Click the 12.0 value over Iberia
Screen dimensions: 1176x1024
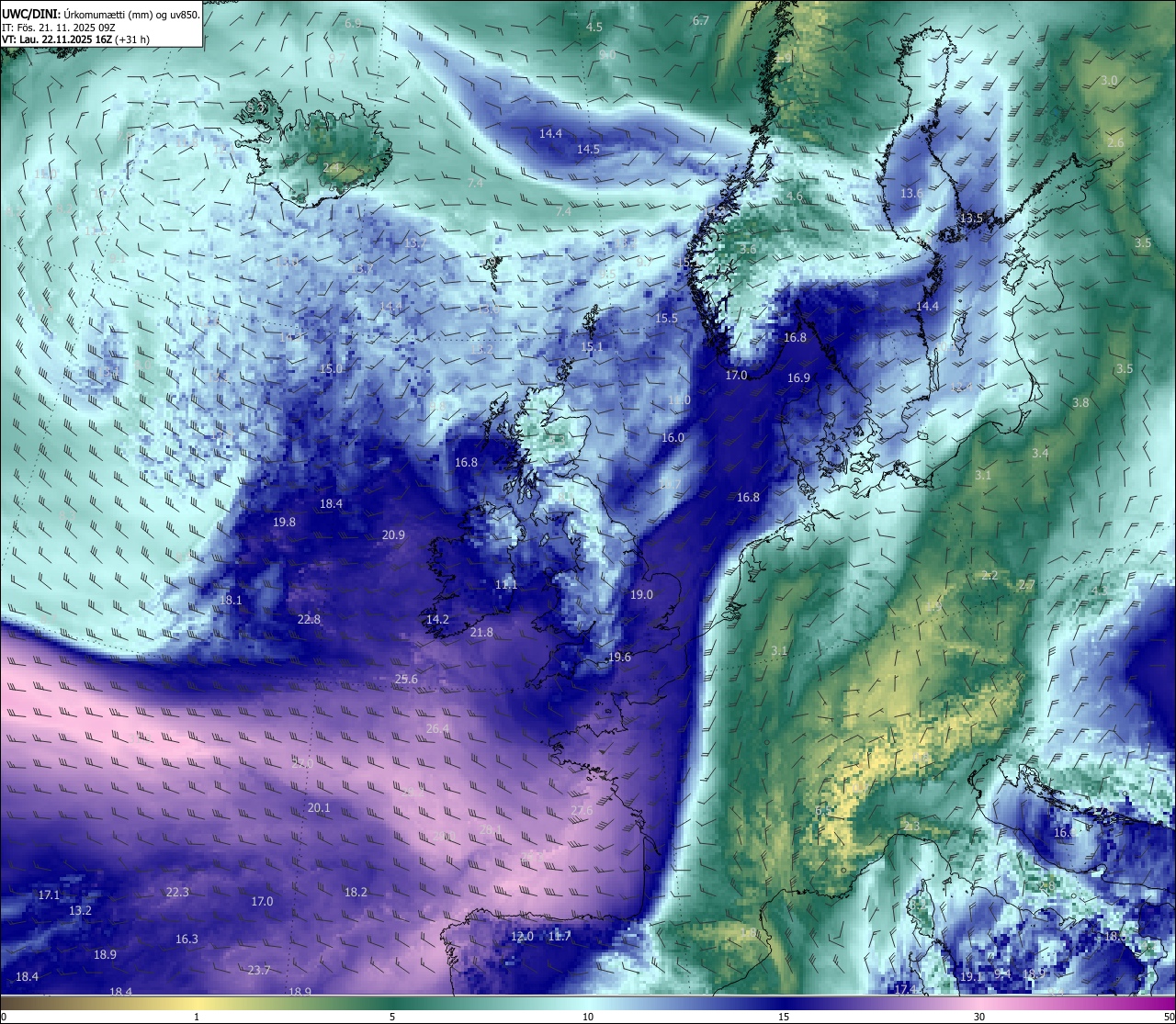point(522,936)
